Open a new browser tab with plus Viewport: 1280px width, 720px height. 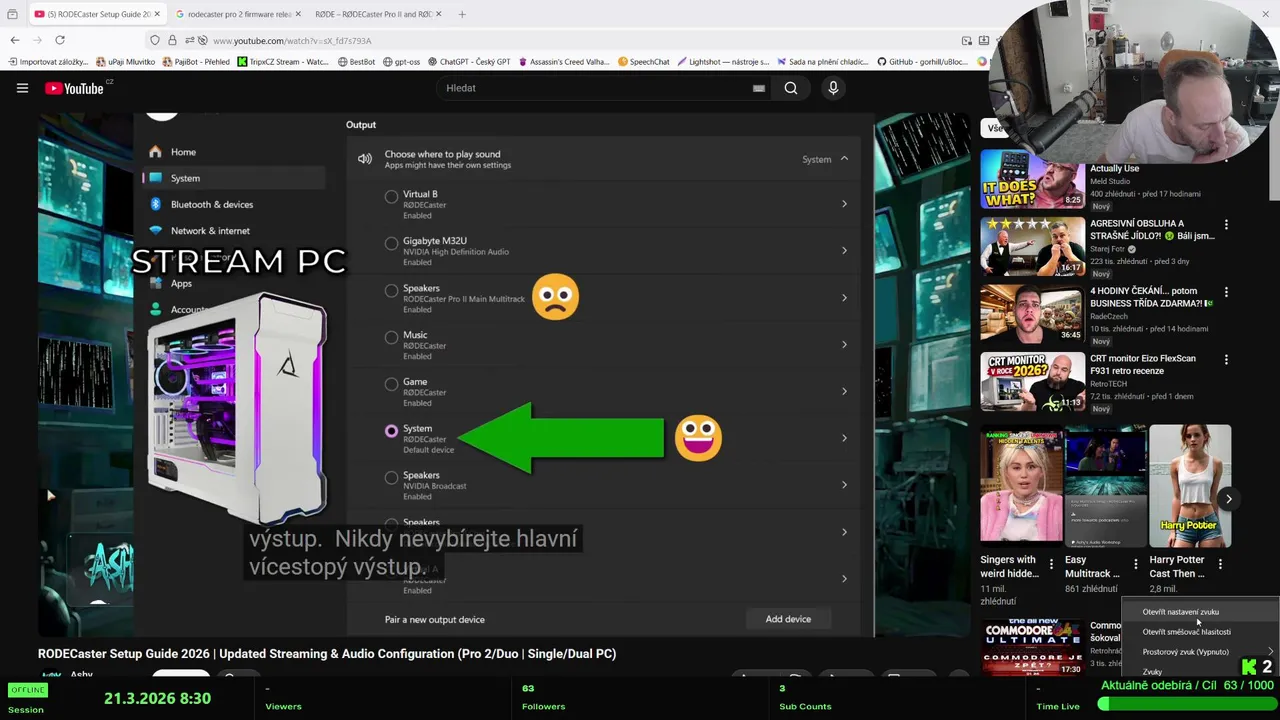[x=462, y=14]
